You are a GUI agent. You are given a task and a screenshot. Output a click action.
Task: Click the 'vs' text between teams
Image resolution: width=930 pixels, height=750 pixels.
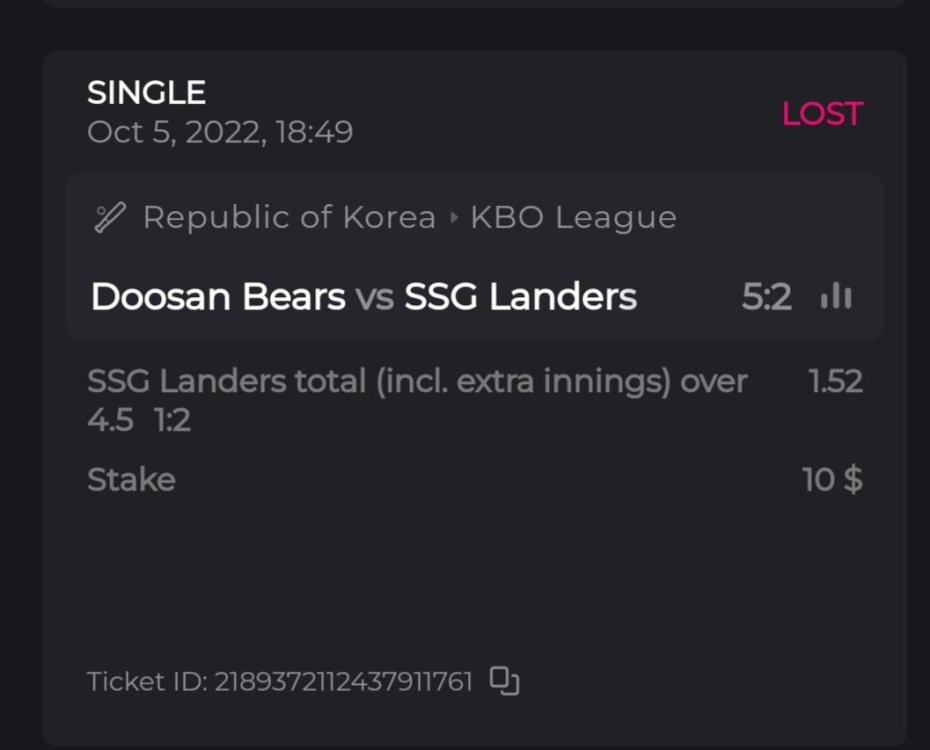pyautogui.click(x=374, y=297)
